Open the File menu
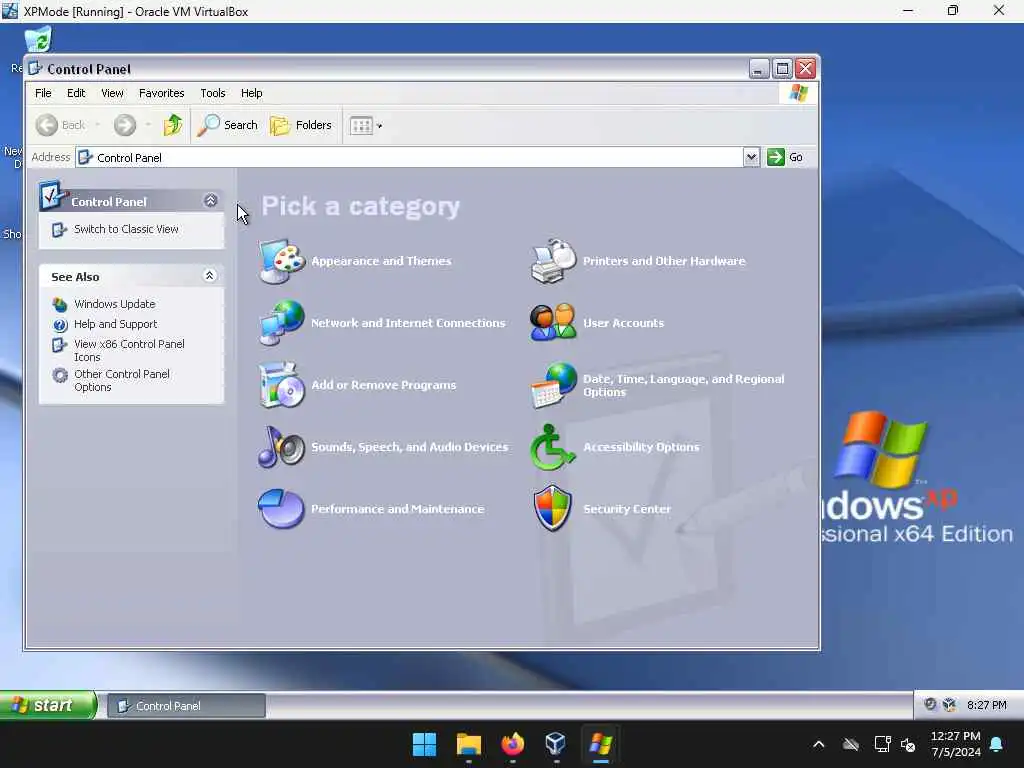The image size is (1024, 768). [x=43, y=93]
